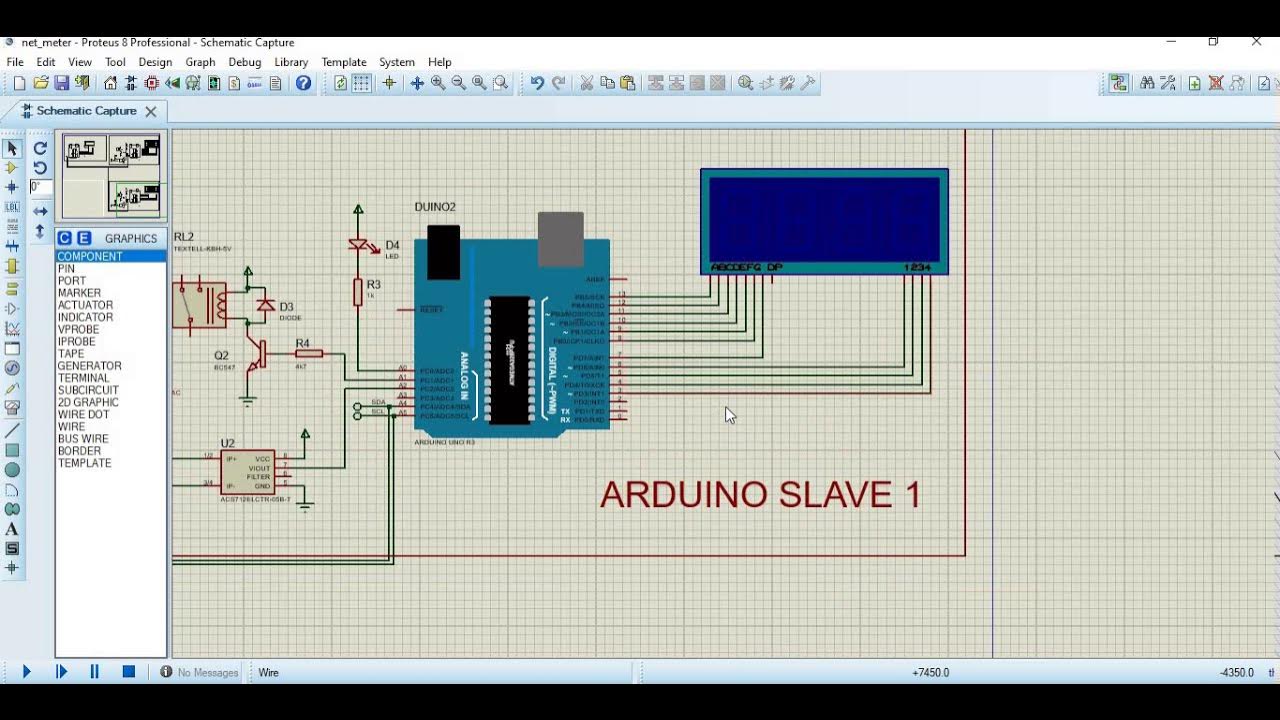The width and height of the screenshot is (1280, 720).
Task: Click the Pause simulation button
Action: click(x=95, y=672)
